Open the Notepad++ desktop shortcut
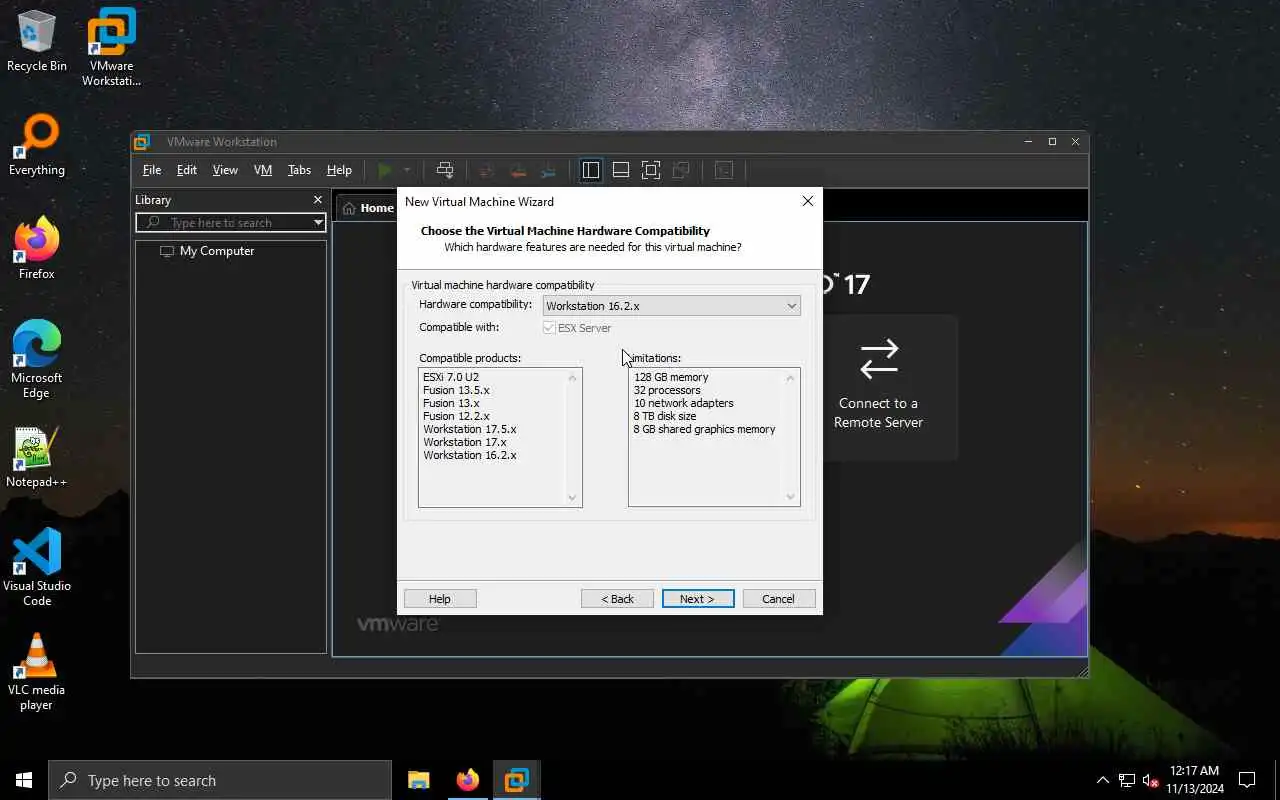 pyautogui.click(x=37, y=457)
